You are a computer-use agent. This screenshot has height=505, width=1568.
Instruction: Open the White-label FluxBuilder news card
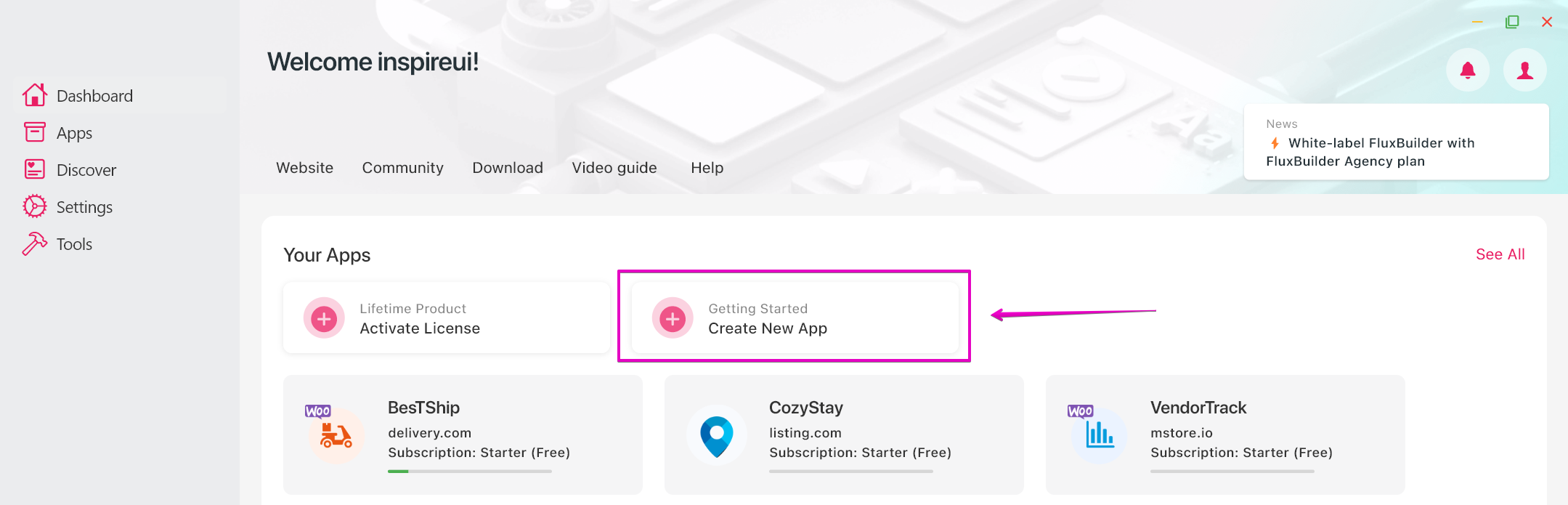(x=1396, y=142)
